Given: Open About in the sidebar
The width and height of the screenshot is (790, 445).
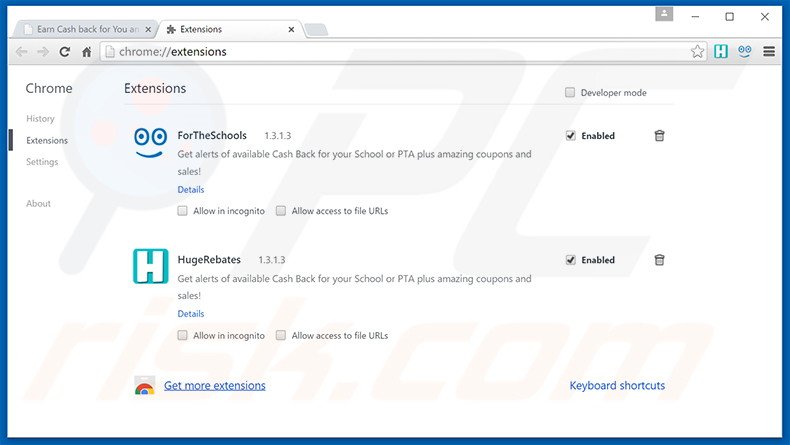Looking at the screenshot, I should 38,204.
